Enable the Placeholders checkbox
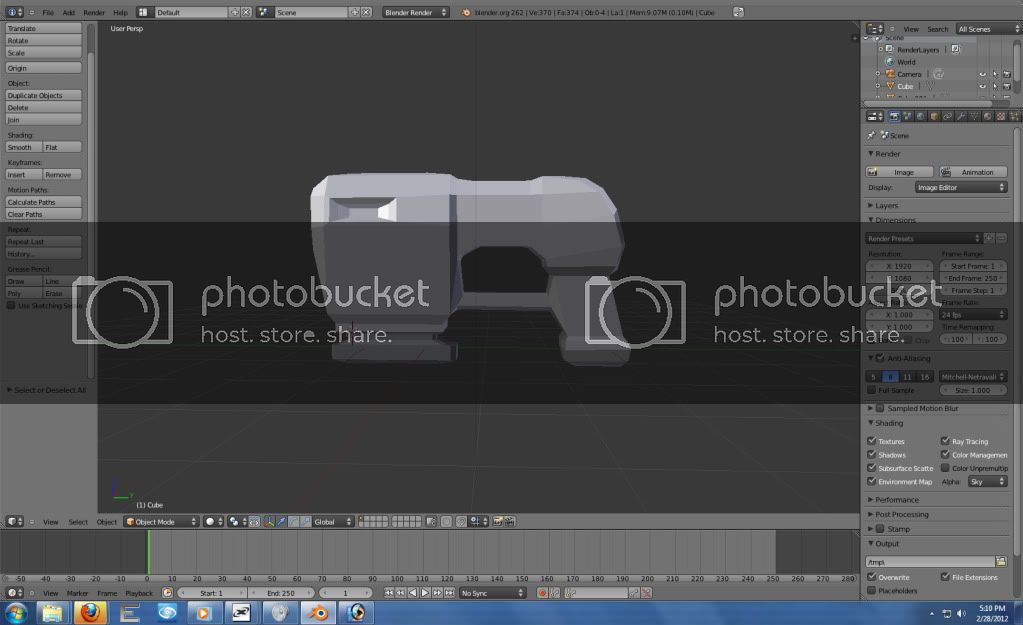The height and width of the screenshot is (625, 1023). [871, 591]
